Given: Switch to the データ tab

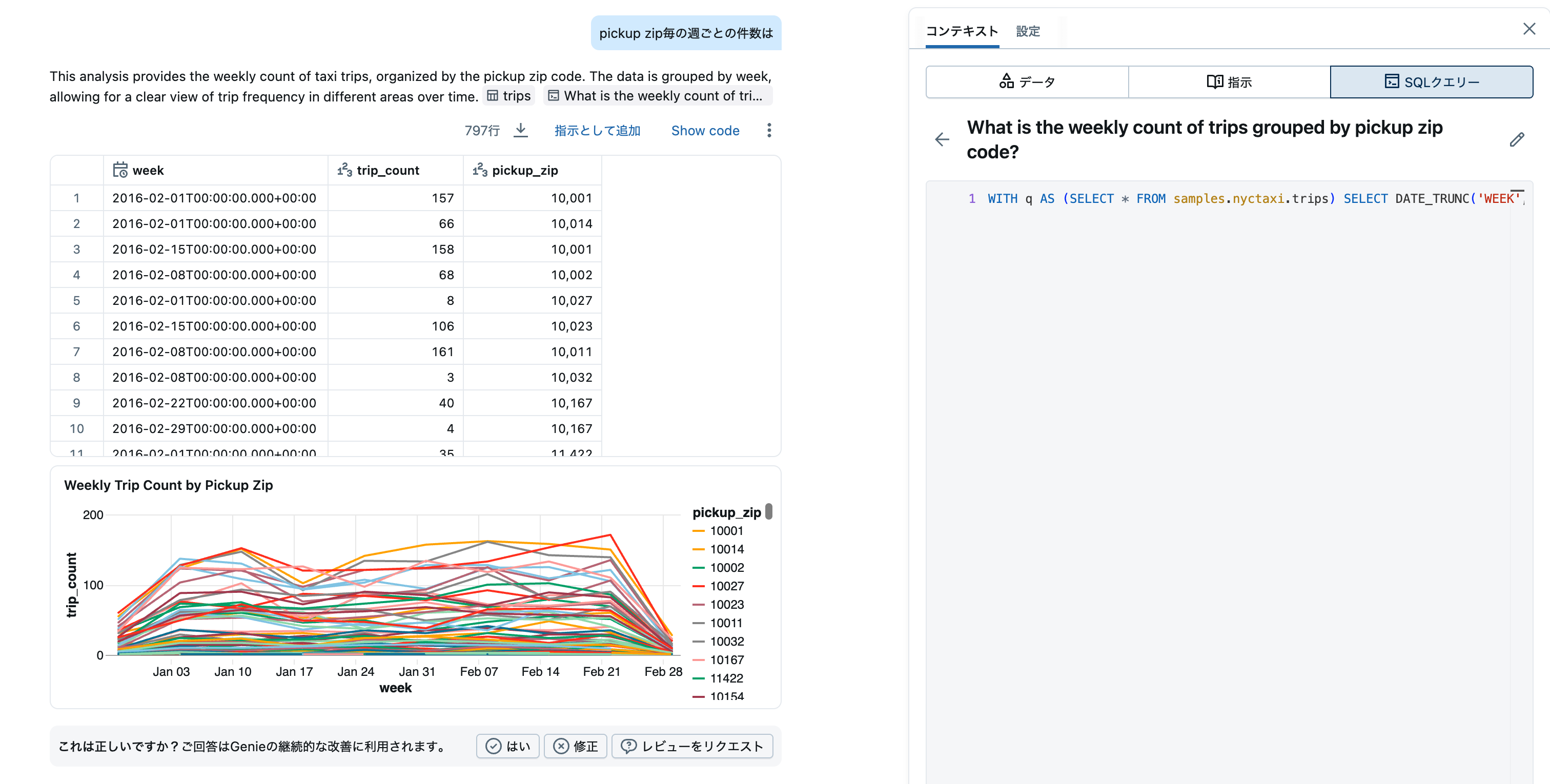Looking at the screenshot, I should coord(1027,82).
